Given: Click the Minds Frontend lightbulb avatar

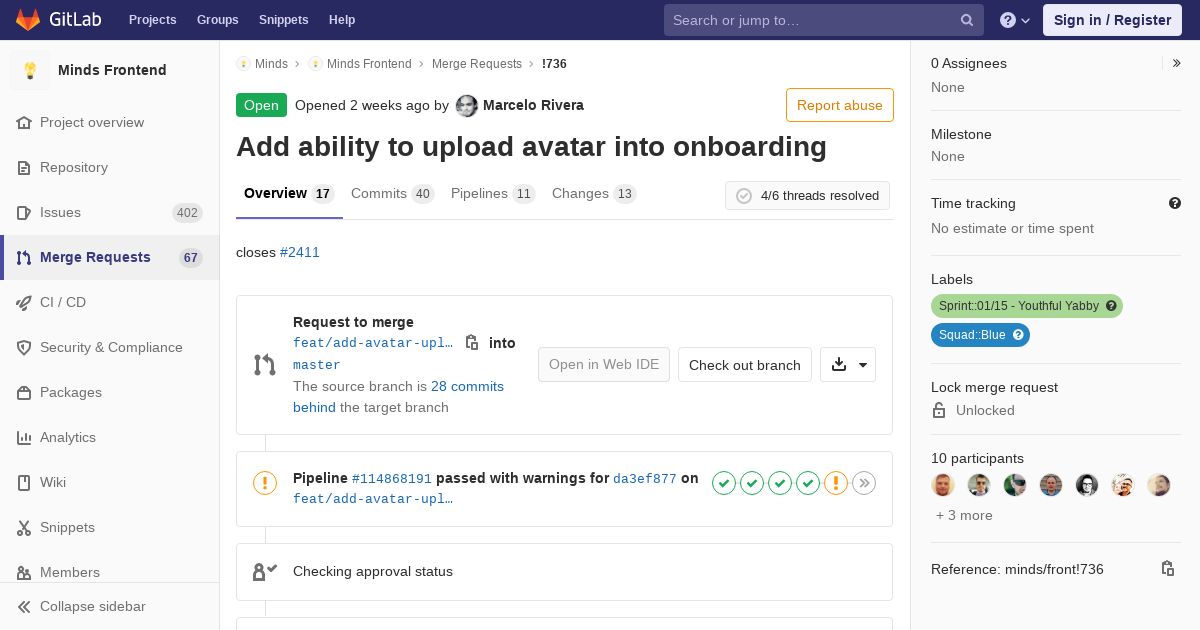Looking at the screenshot, I should (x=30, y=70).
